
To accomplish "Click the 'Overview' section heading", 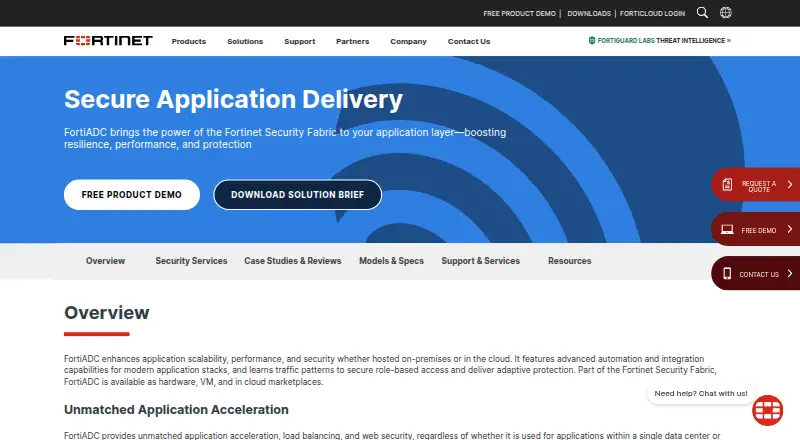I will click(107, 312).
